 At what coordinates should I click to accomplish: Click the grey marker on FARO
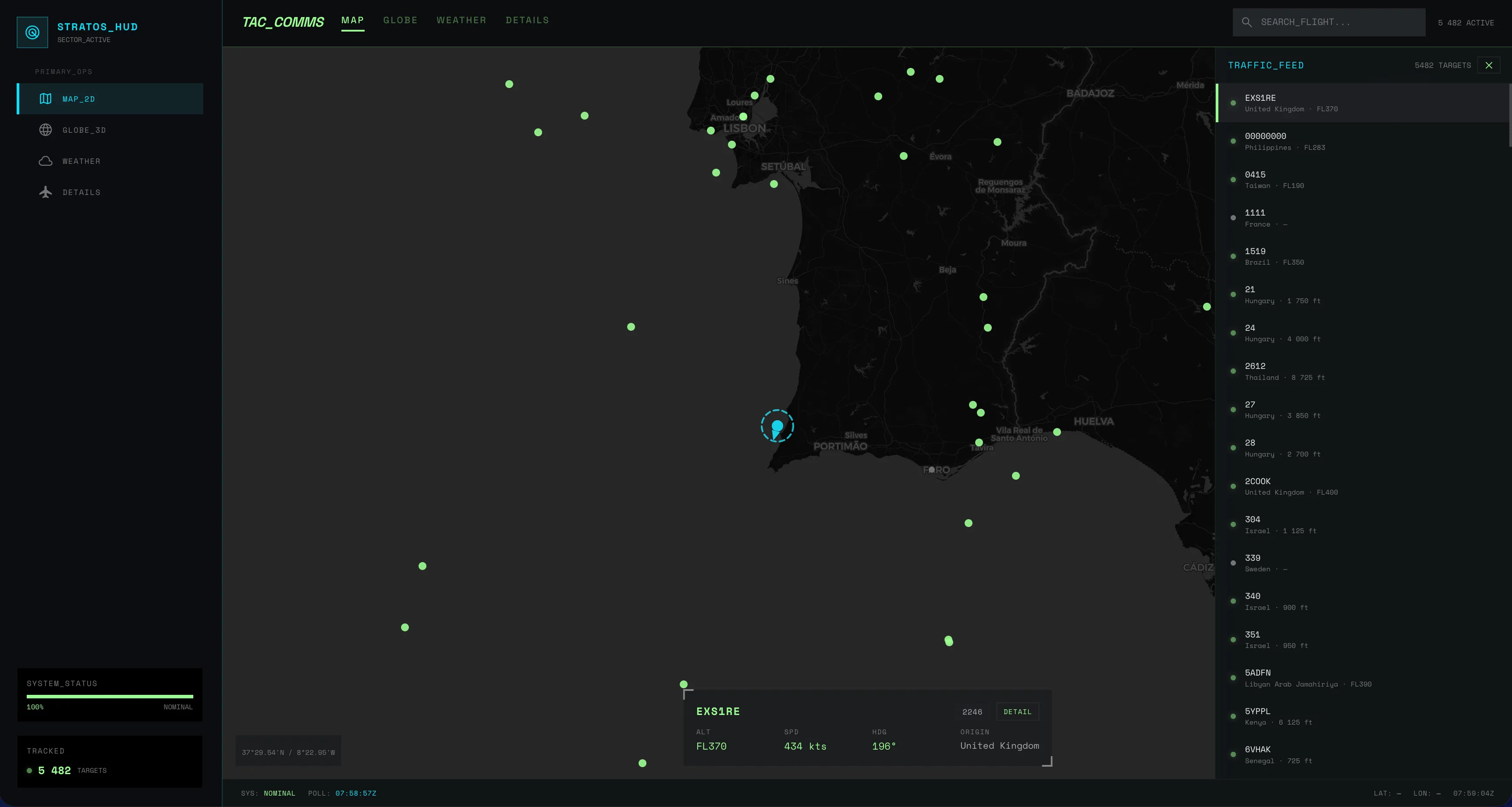tap(931, 470)
